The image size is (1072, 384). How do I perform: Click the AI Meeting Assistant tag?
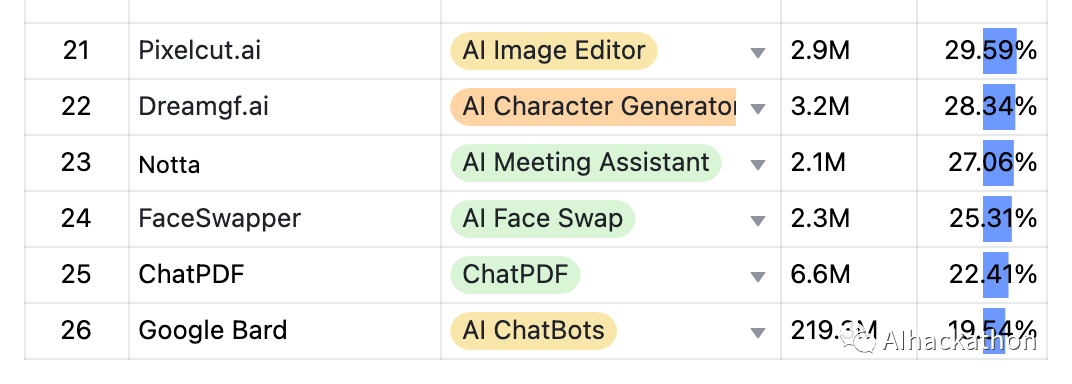(585, 163)
